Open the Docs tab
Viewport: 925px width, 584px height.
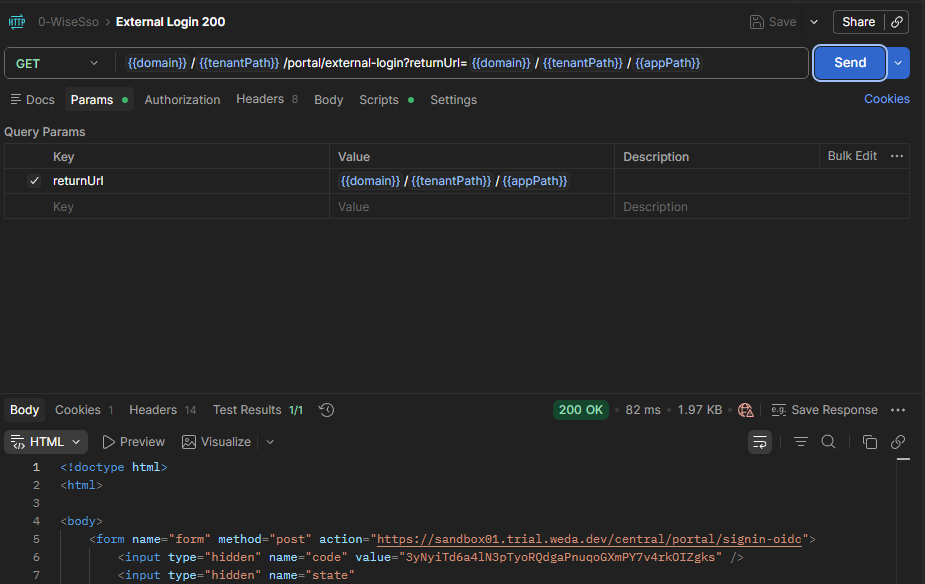pos(32,100)
